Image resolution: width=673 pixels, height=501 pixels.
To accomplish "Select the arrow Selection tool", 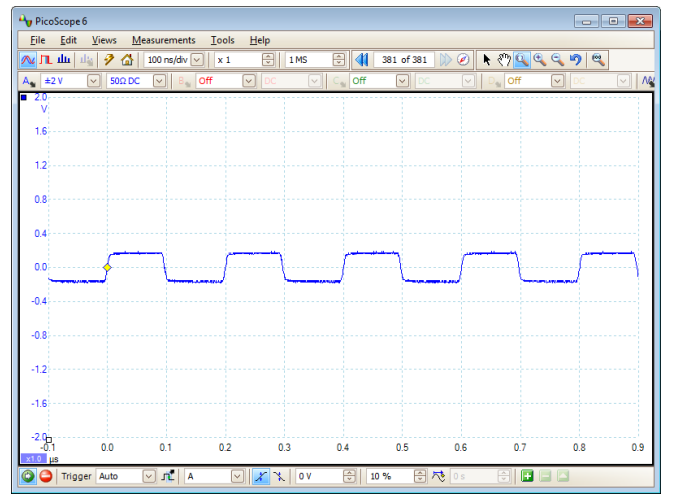I will tap(486, 60).
